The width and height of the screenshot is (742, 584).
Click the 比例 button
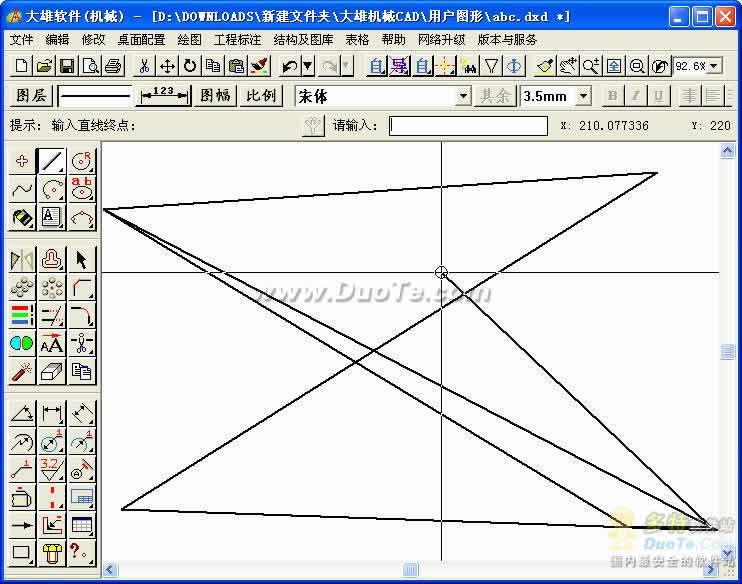(x=261, y=96)
